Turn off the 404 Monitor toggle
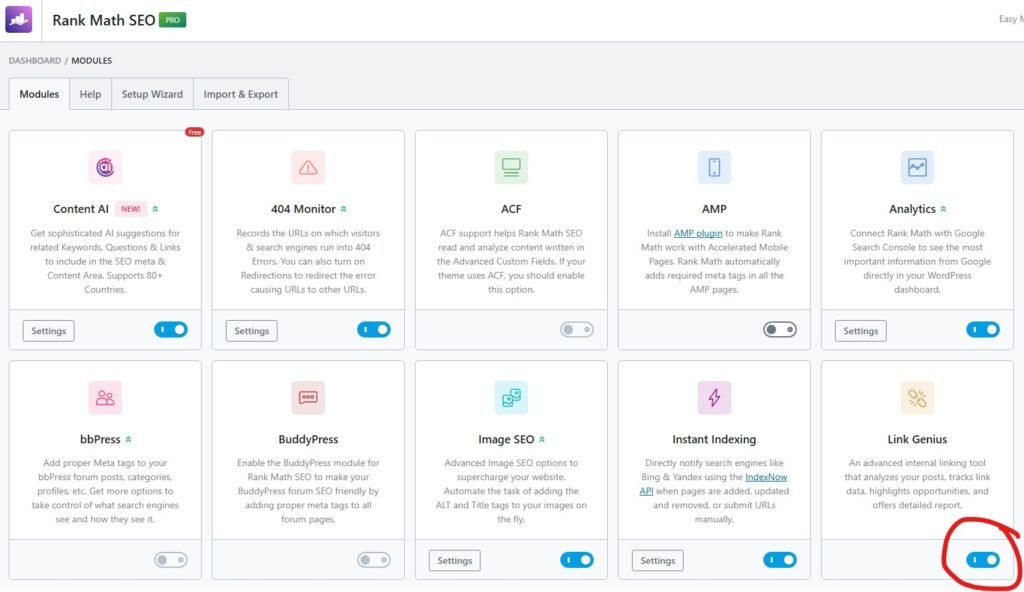Screen dimensions: 1024x592 pyautogui.click(x=374, y=330)
